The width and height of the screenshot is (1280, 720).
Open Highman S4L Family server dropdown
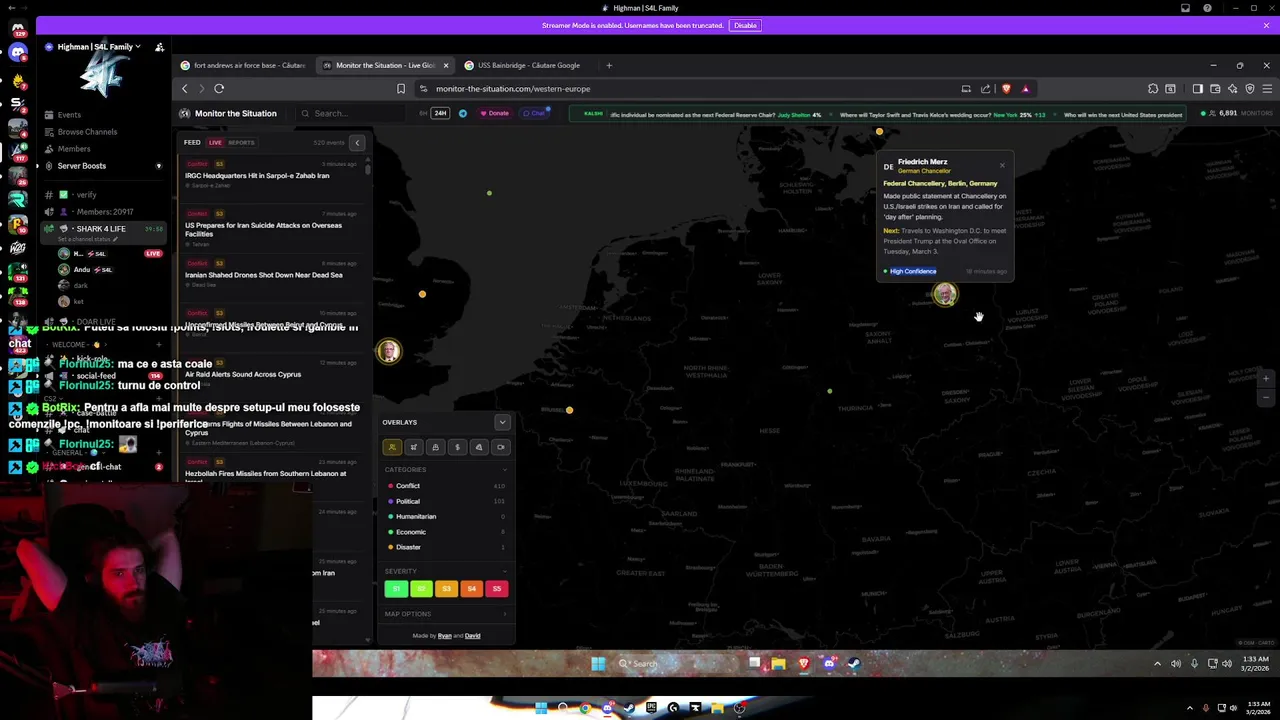tap(98, 47)
